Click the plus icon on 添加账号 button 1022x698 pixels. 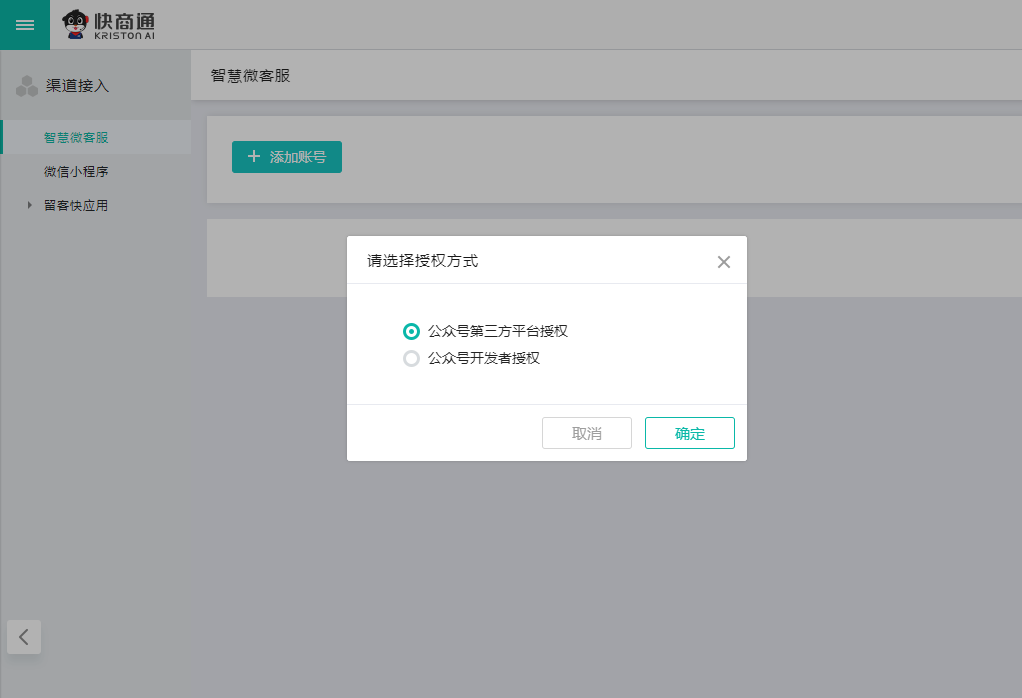click(x=253, y=157)
